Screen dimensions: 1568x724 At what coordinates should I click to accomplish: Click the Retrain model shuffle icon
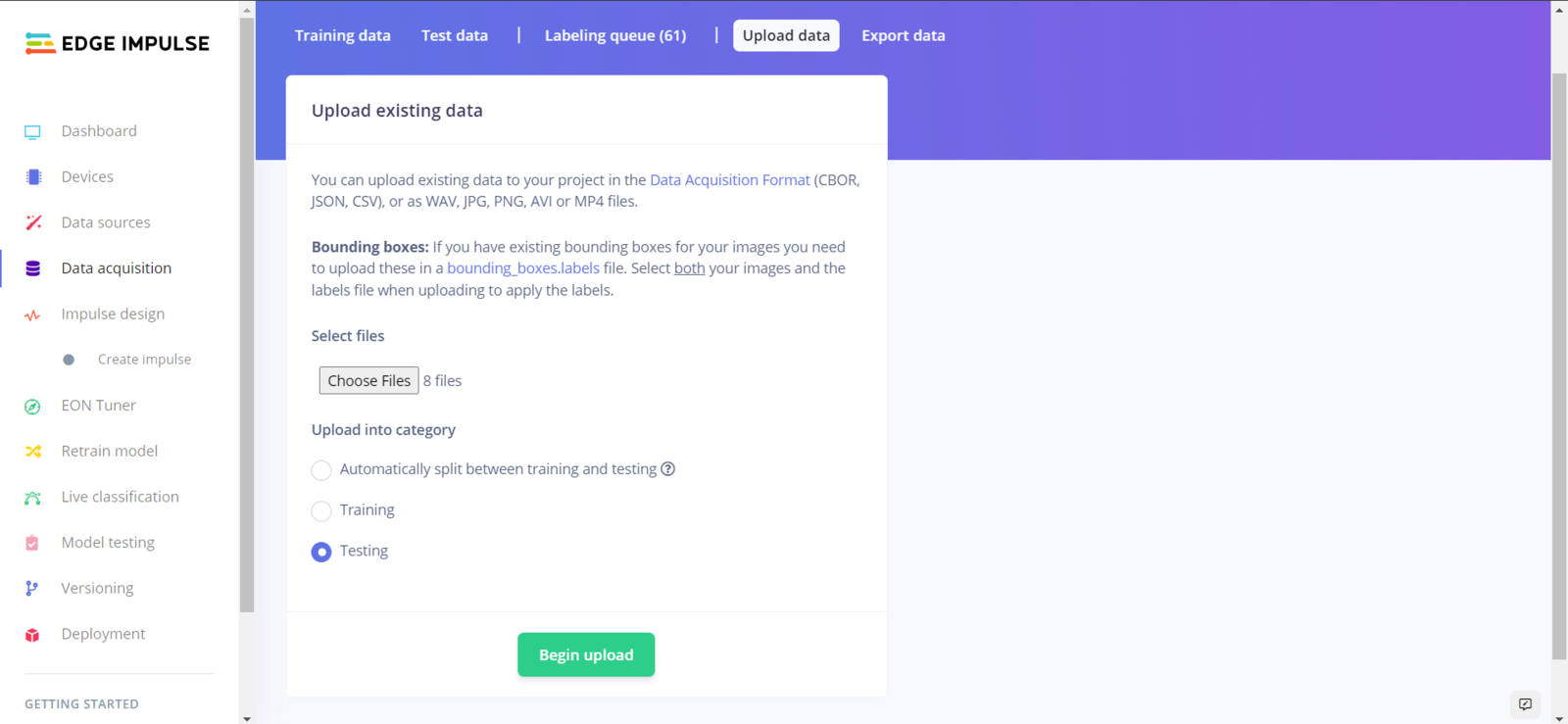tap(33, 452)
